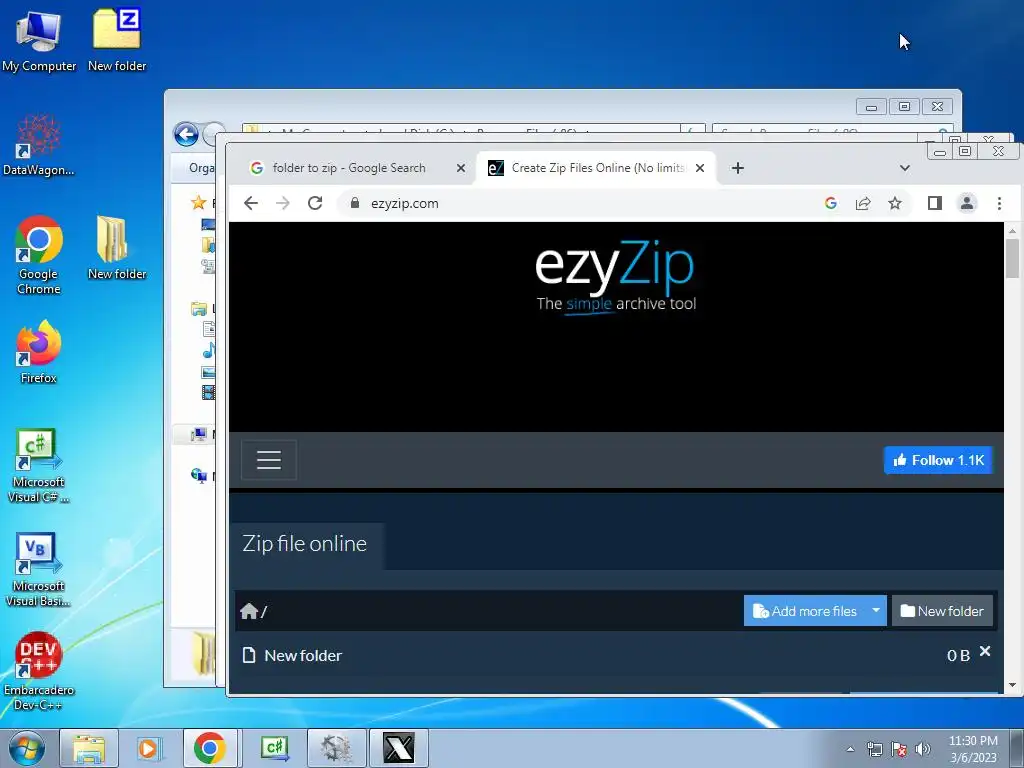This screenshot has width=1024, height=768.
Task: Remove New folder from zip list
Action: [985, 651]
